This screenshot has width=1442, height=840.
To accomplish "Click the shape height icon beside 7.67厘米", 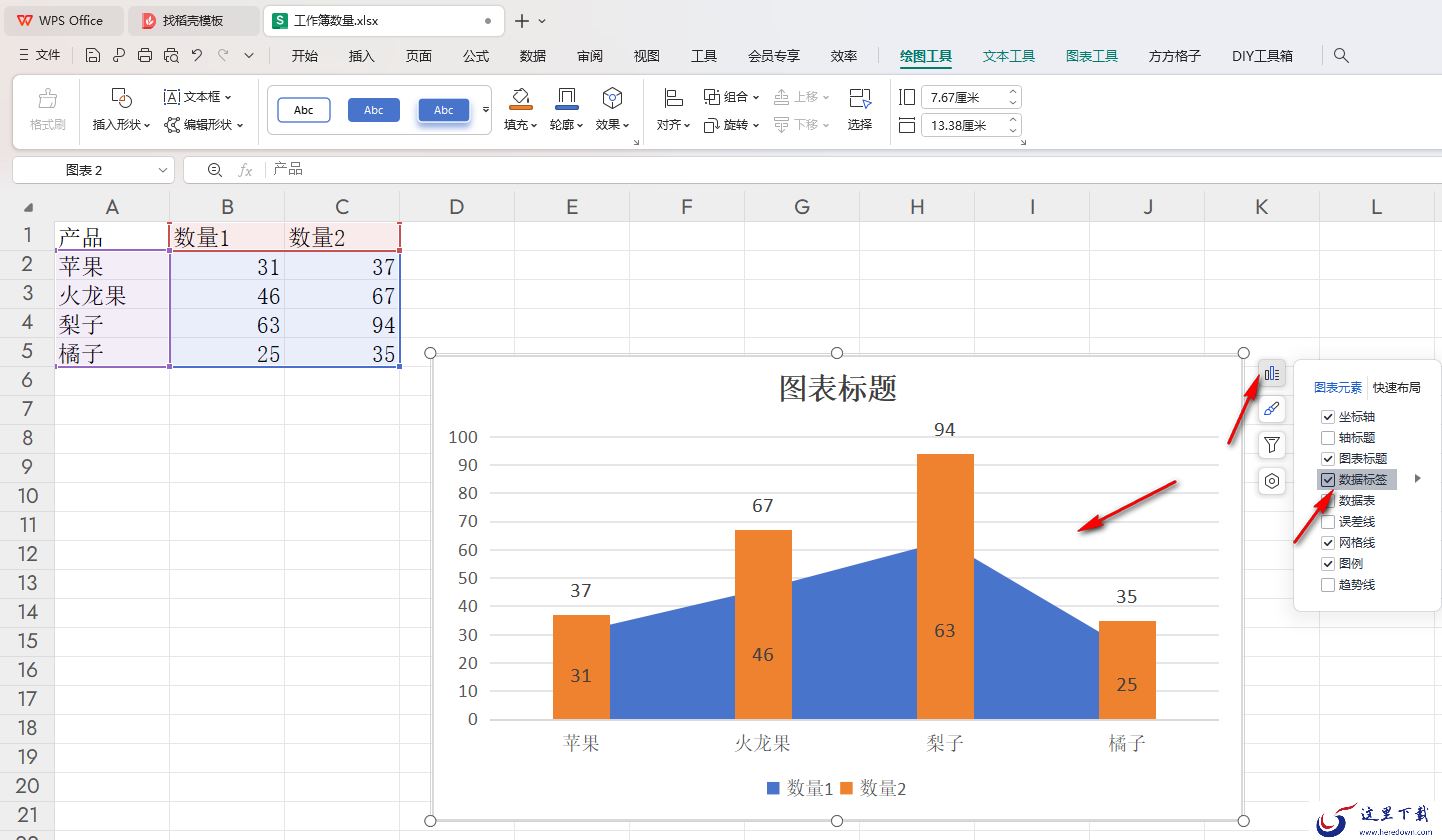I will 907,97.
